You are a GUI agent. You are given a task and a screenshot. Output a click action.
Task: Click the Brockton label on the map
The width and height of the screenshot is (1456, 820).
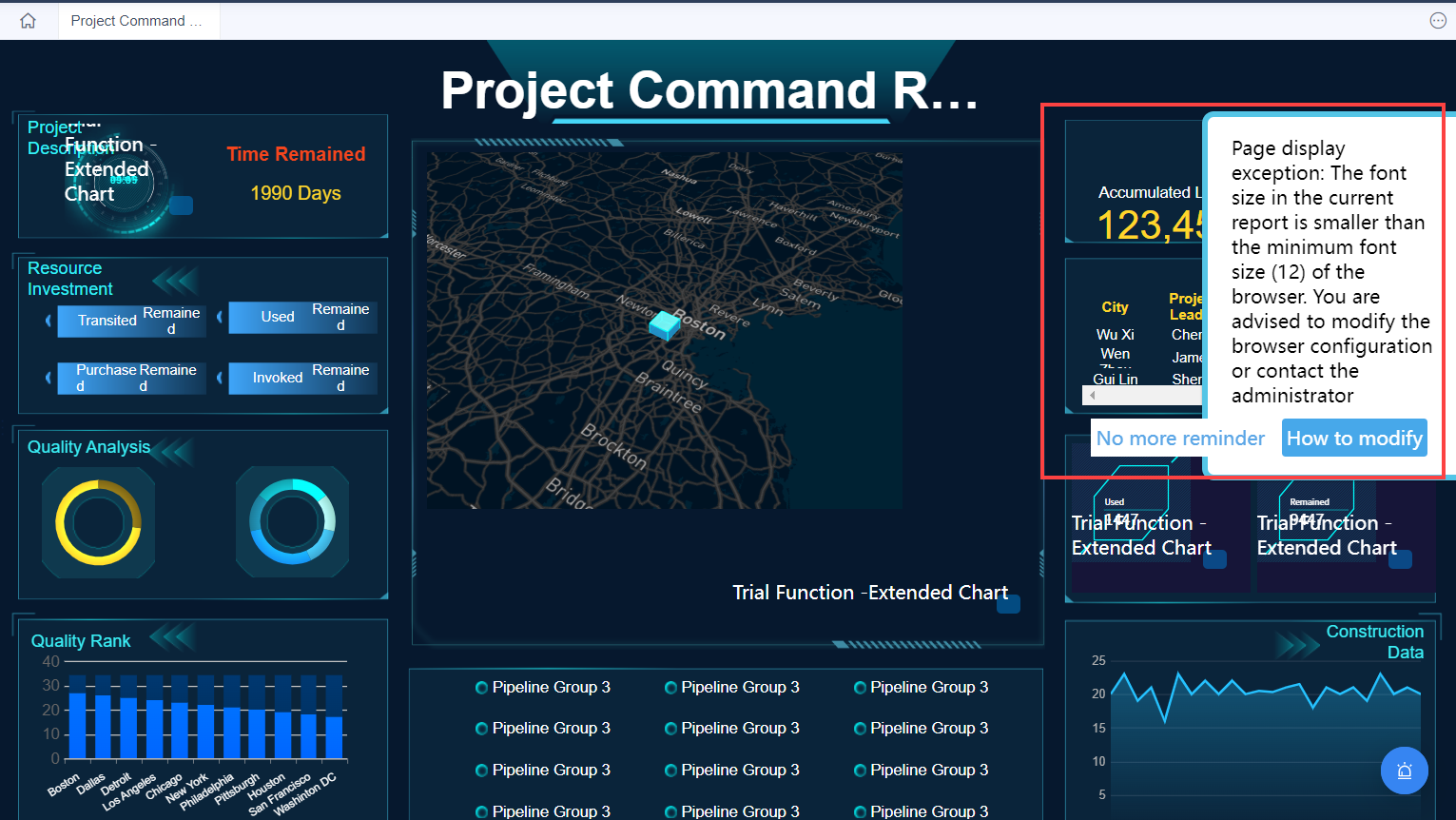(614, 447)
